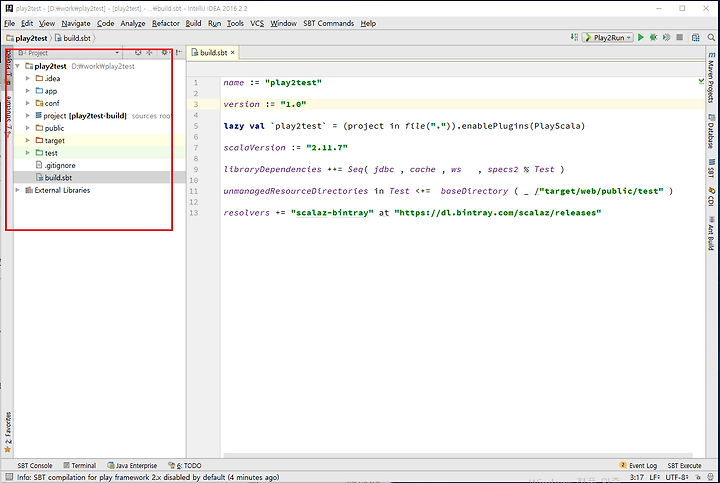Collapse the play2test root node
The width and height of the screenshot is (720, 483).
17,66
